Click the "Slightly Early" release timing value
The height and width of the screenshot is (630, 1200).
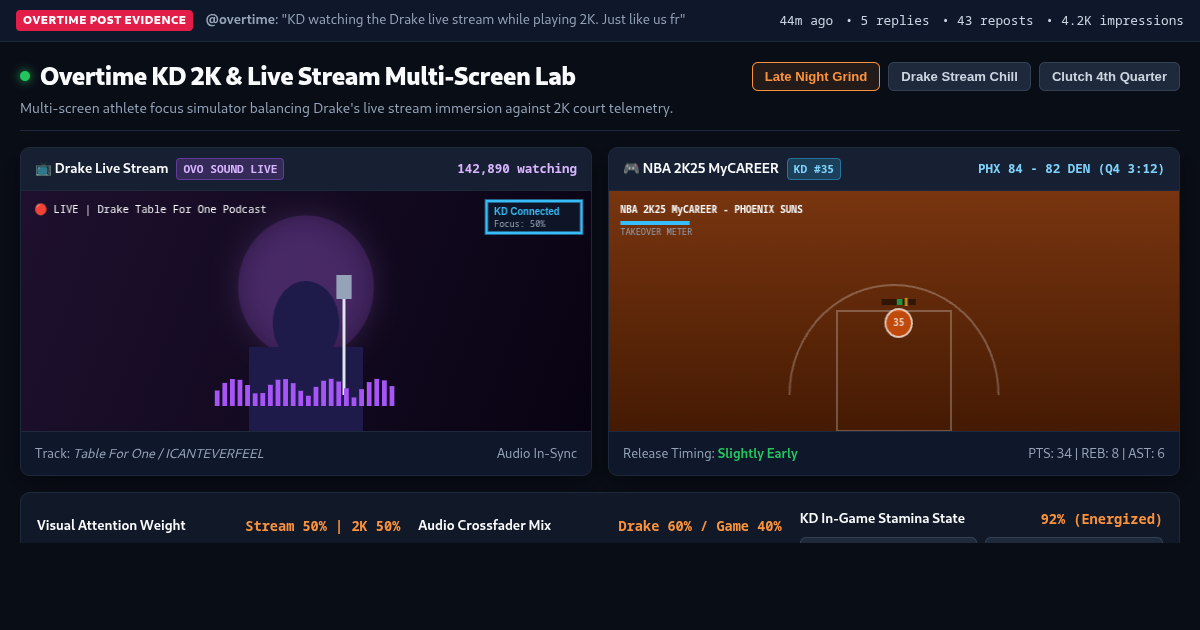point(758,453)
